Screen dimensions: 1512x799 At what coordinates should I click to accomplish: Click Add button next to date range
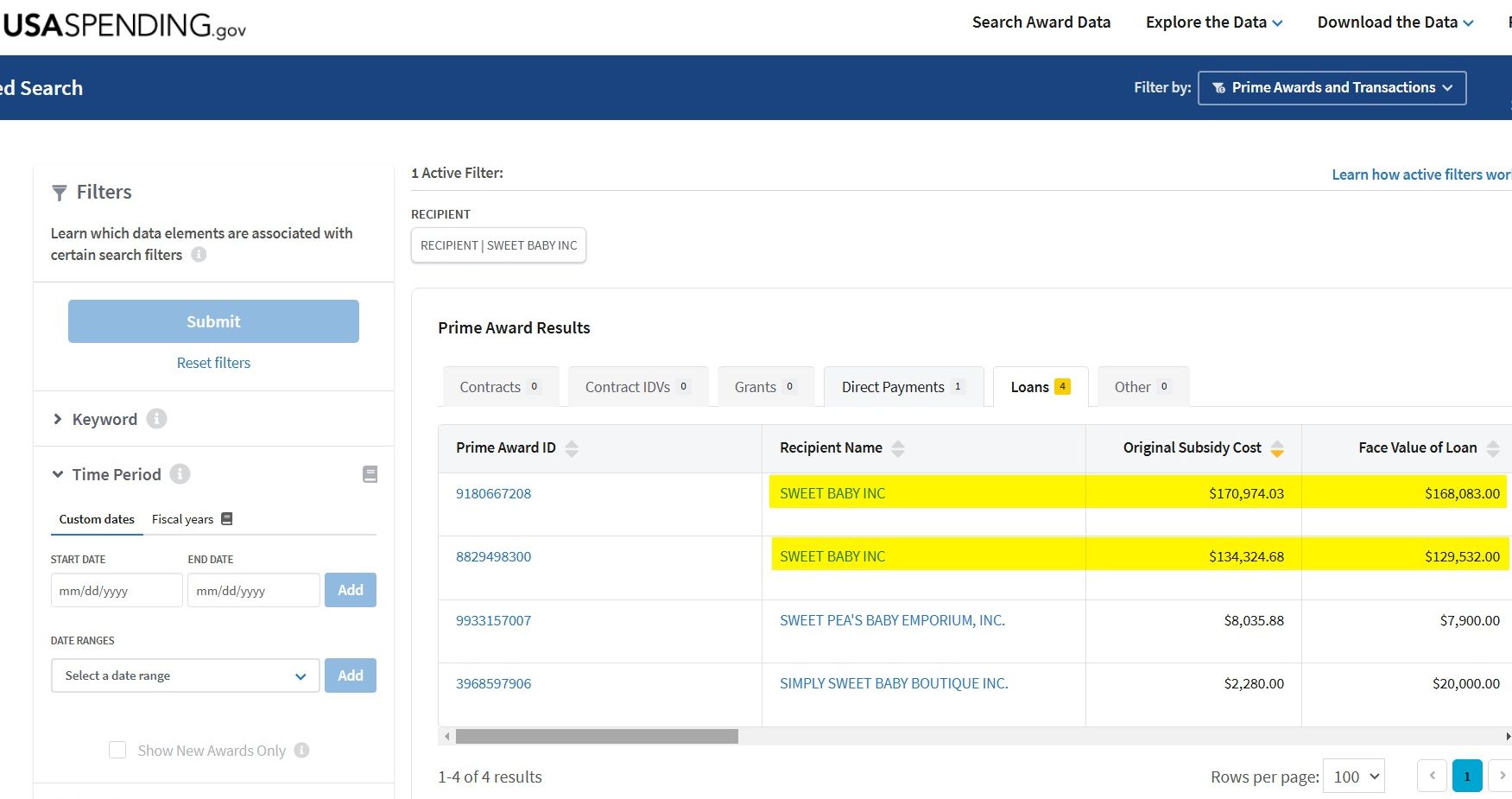[x=351, y=675]
